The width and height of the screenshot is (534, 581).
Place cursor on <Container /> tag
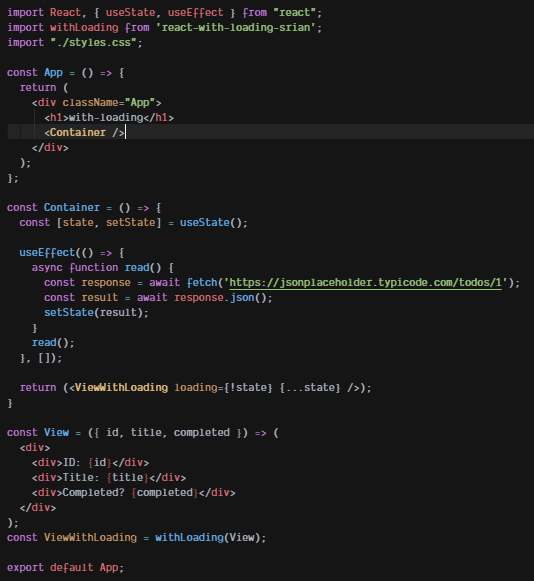(x=84, y=132)
